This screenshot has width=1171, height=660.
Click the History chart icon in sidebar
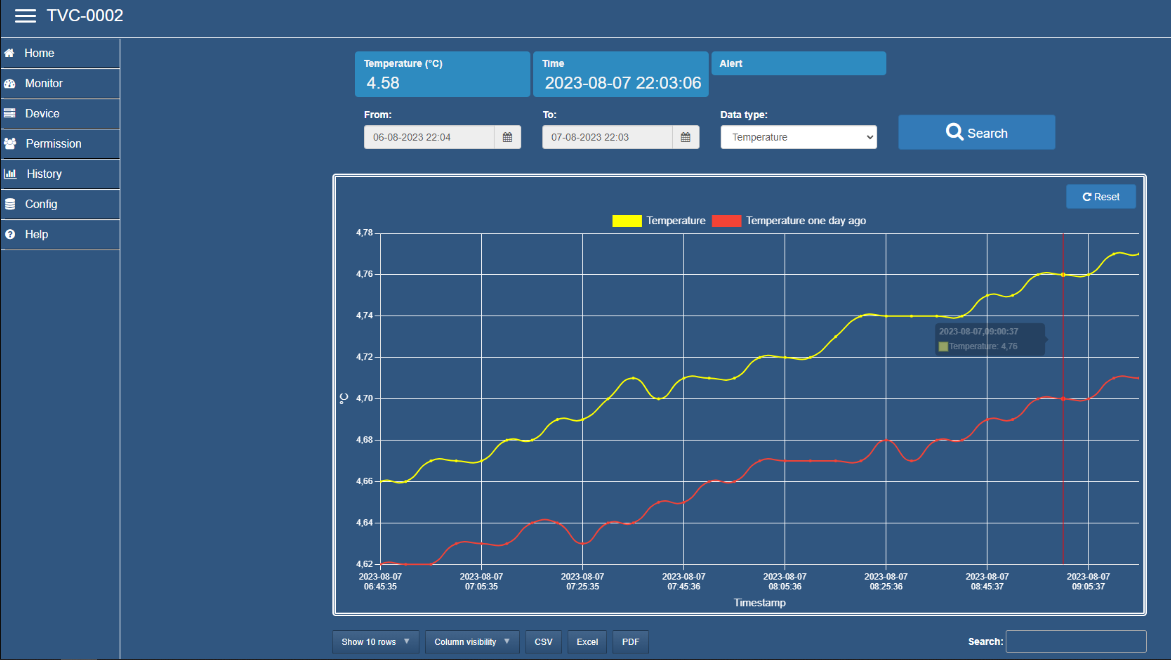click(x=10, y=174)
